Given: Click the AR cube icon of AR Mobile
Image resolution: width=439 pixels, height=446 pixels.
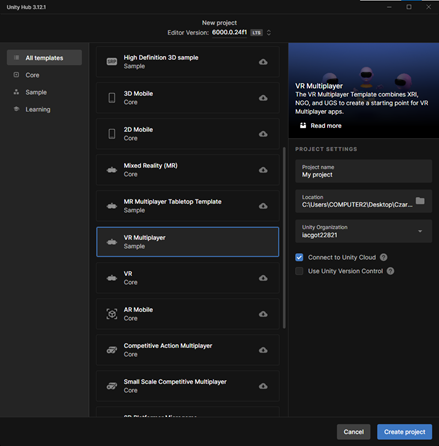Looking at the screenshot, I should [x=112, y=314].
